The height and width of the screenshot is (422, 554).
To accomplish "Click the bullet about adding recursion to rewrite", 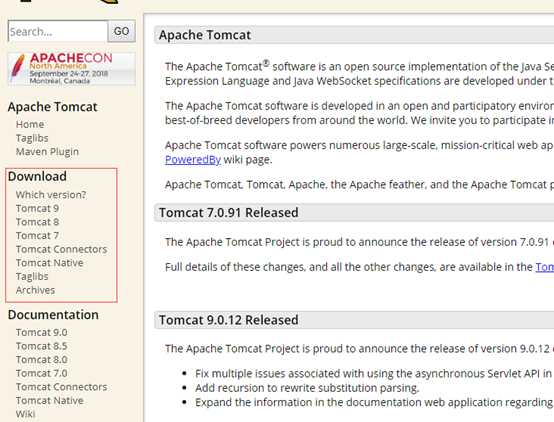I will click(307, 388).
